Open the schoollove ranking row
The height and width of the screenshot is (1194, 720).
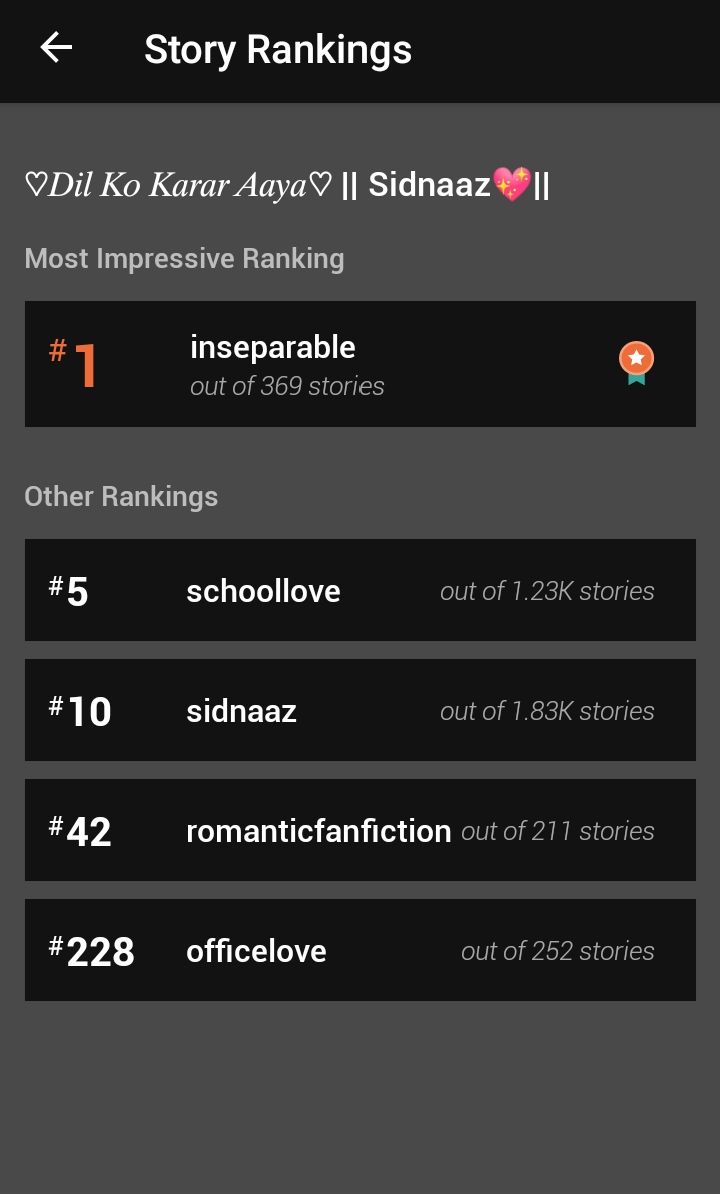click(360, 590)
